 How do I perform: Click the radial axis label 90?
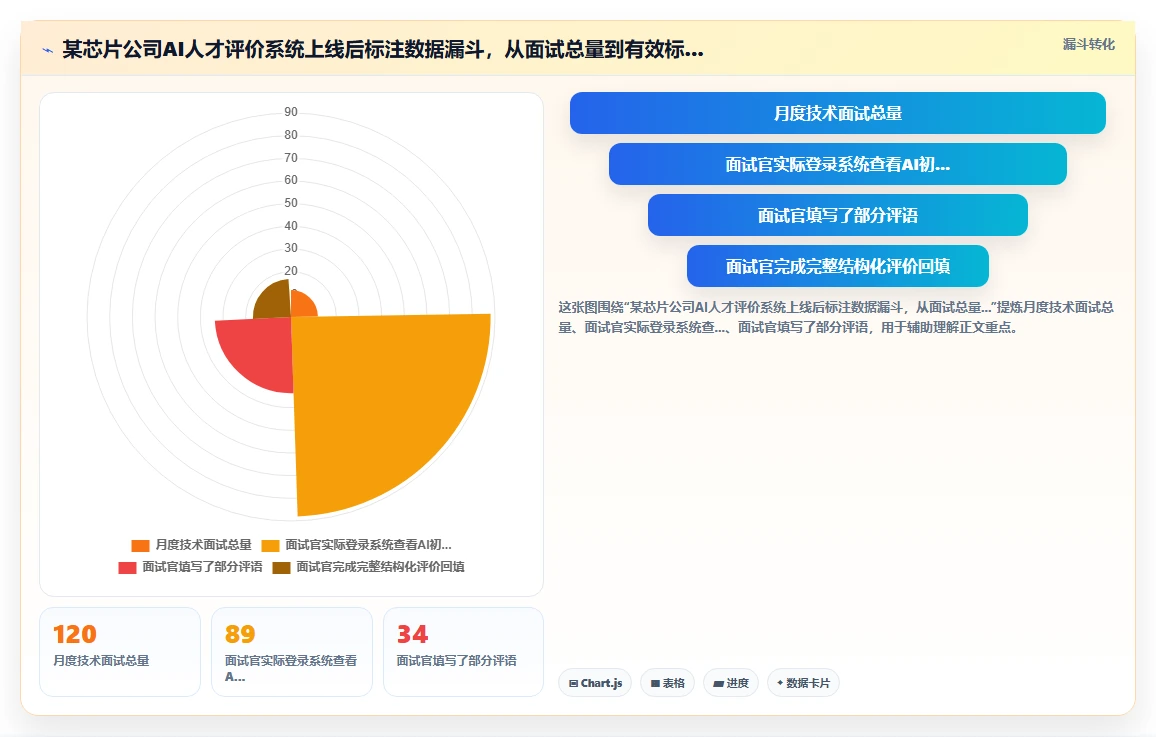pos(291,112)
